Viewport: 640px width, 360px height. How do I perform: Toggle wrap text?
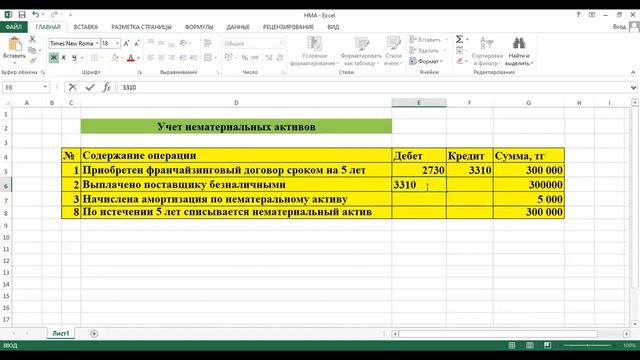pos(208,43)
